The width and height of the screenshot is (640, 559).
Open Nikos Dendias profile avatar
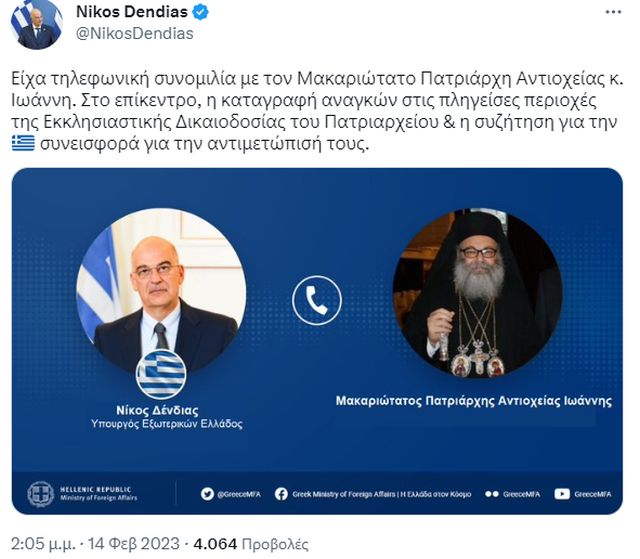point(37,24)
